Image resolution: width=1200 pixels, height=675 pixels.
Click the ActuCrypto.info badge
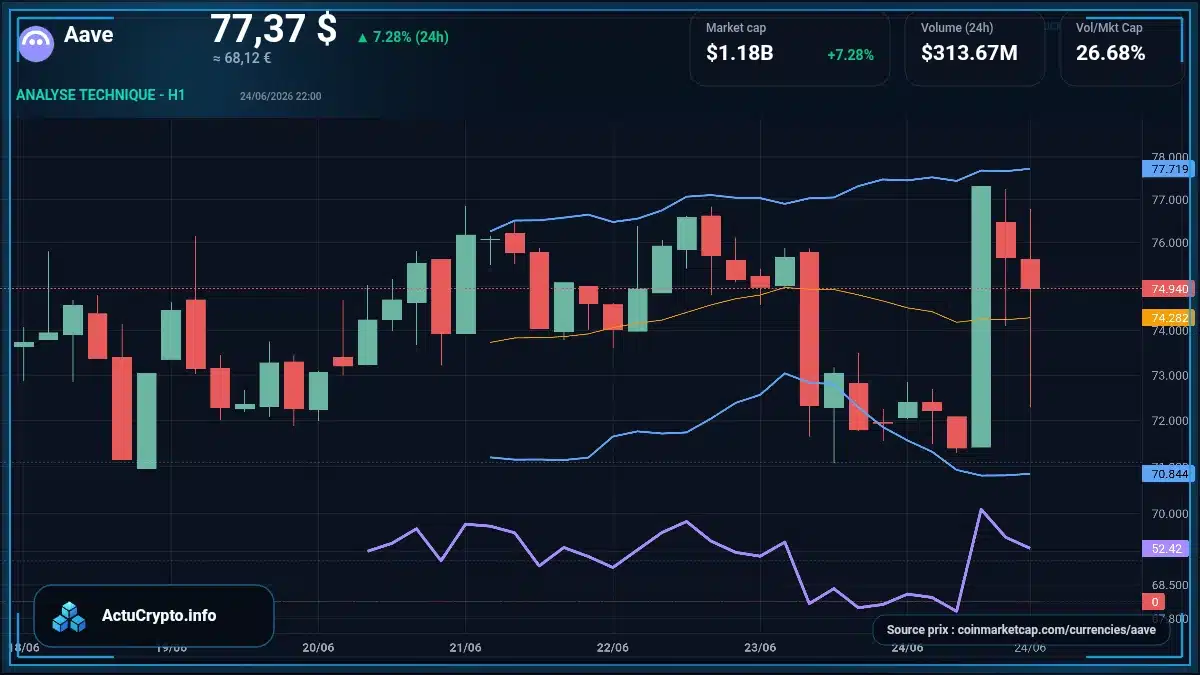pyautogui.click(x=154, y=616)
